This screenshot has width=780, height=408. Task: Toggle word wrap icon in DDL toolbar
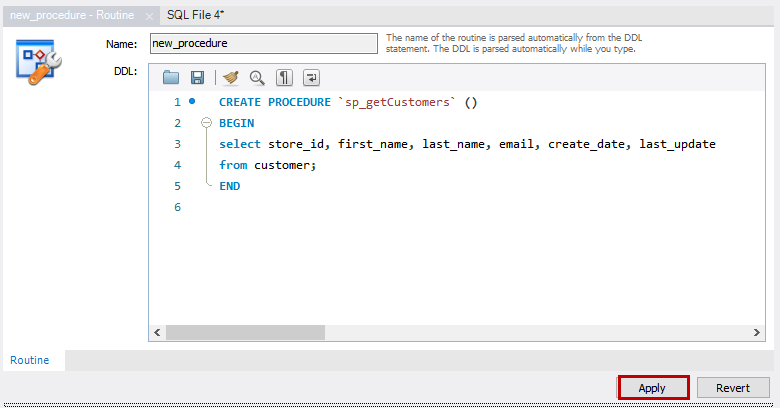click(x=312, y=78)
